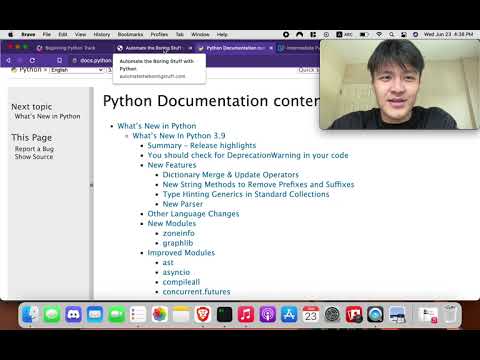Open the File menu
Viewport: 480px width, 360px height.
pyautogui.click(x=47, y=34)
